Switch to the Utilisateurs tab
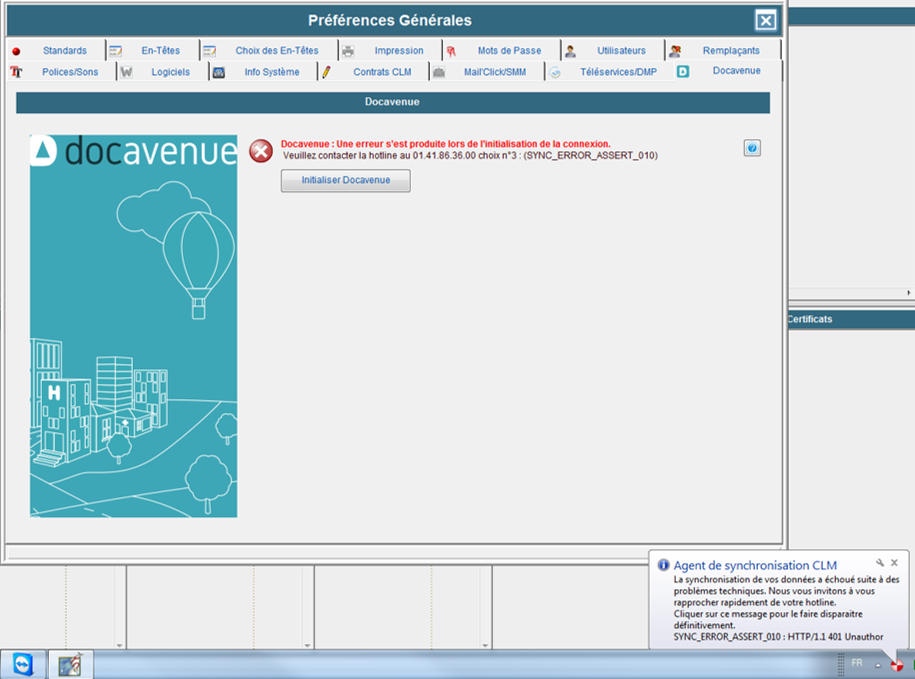This screenshot has height=679, width=915. (621, 50)
